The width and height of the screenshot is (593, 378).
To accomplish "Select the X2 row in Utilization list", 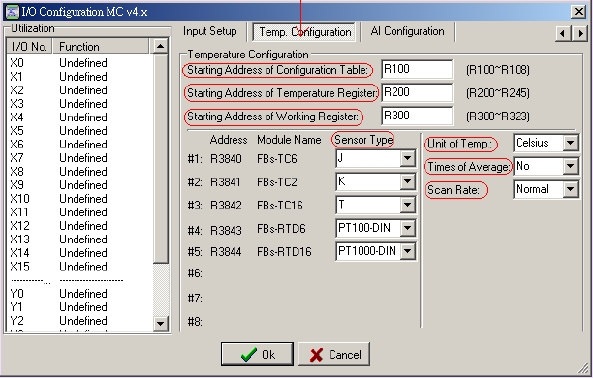I will [79, 90].
